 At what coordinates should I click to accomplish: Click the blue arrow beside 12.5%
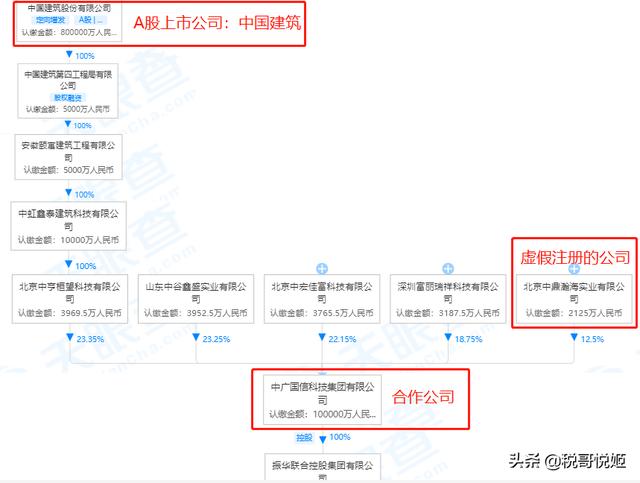click(574, 337)
